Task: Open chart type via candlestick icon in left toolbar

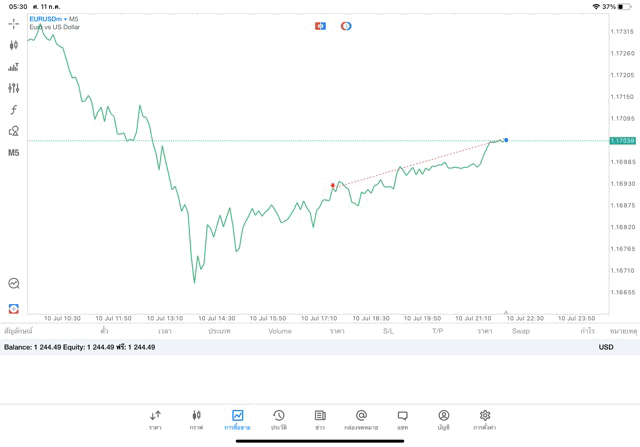Action: point(13,45)
